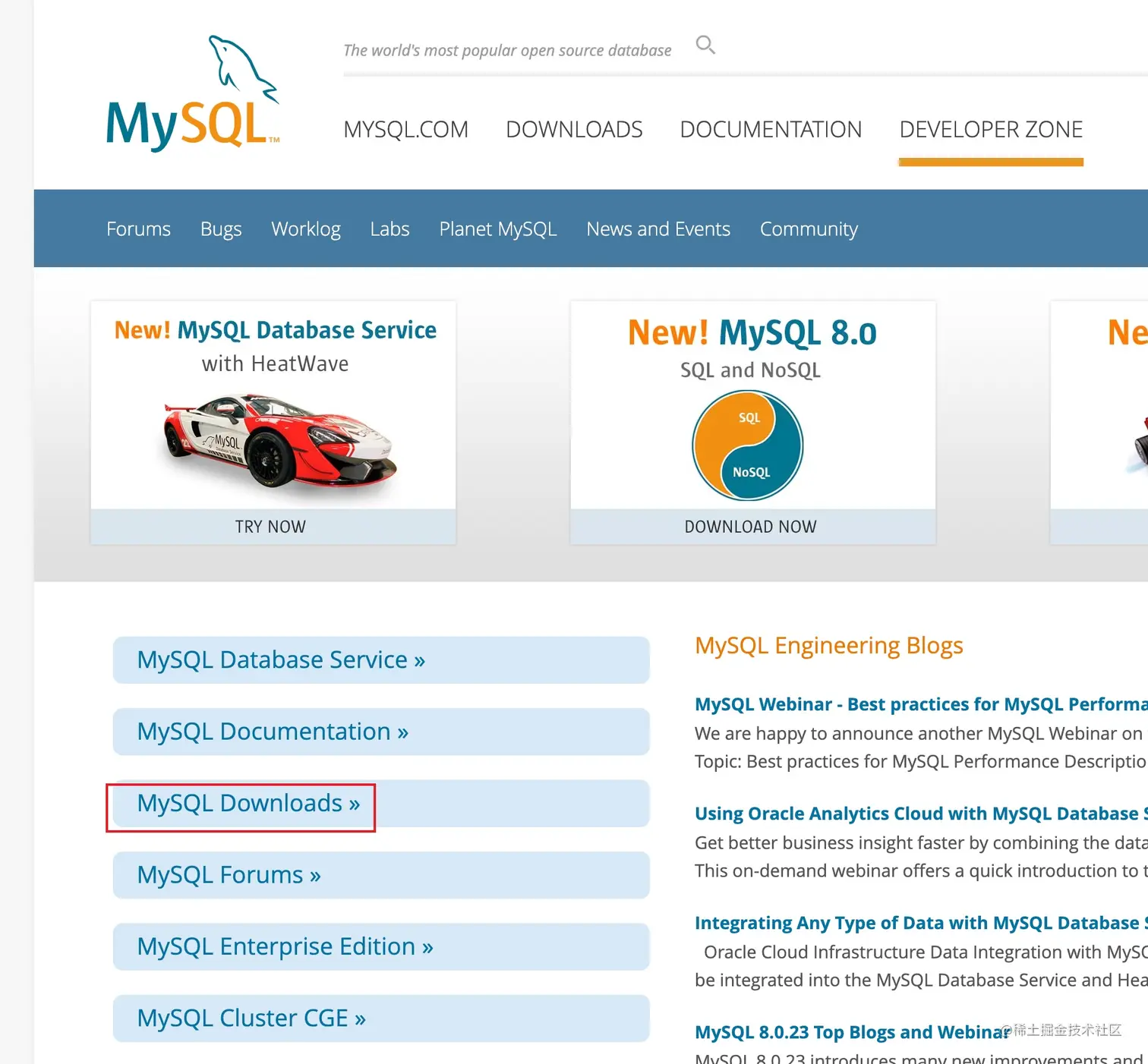The image size is (1148, 1064).
Task: Click the MySQL dolphin logo
Action: coord(194,93)
